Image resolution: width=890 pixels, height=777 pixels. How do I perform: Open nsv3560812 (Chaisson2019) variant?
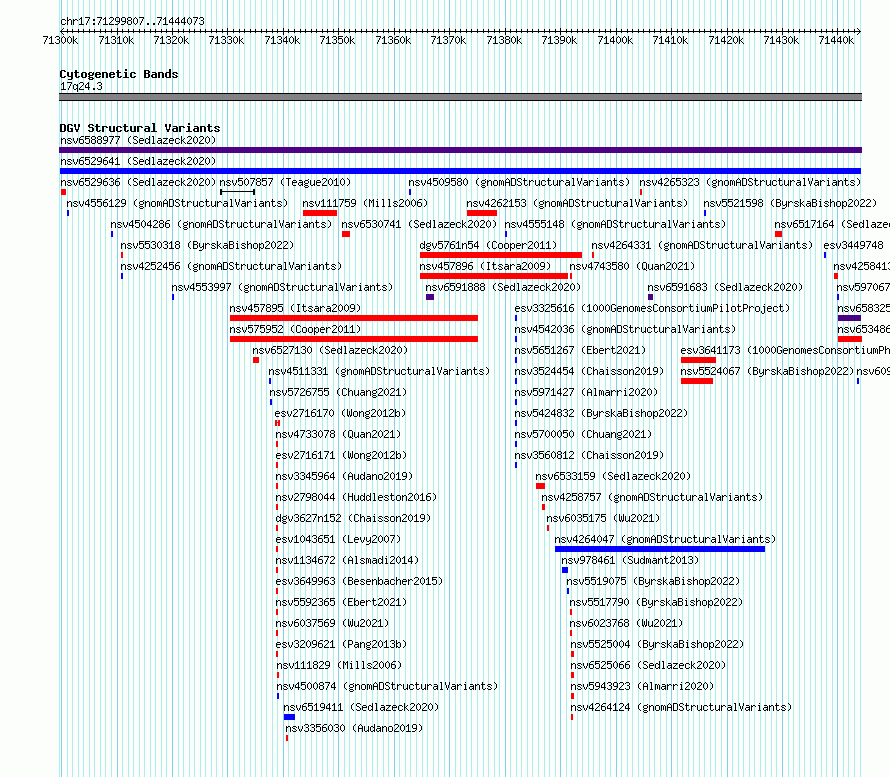pos(589,455)
